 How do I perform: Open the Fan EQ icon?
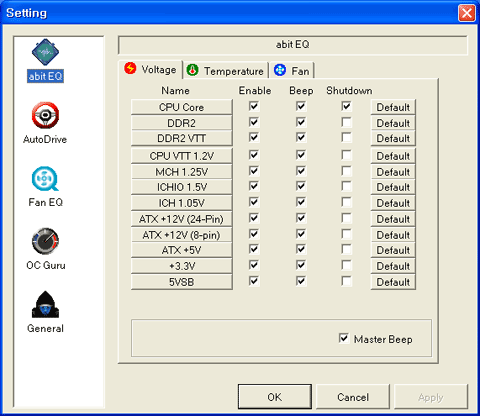pyautogui.click(x=45, y=179)
